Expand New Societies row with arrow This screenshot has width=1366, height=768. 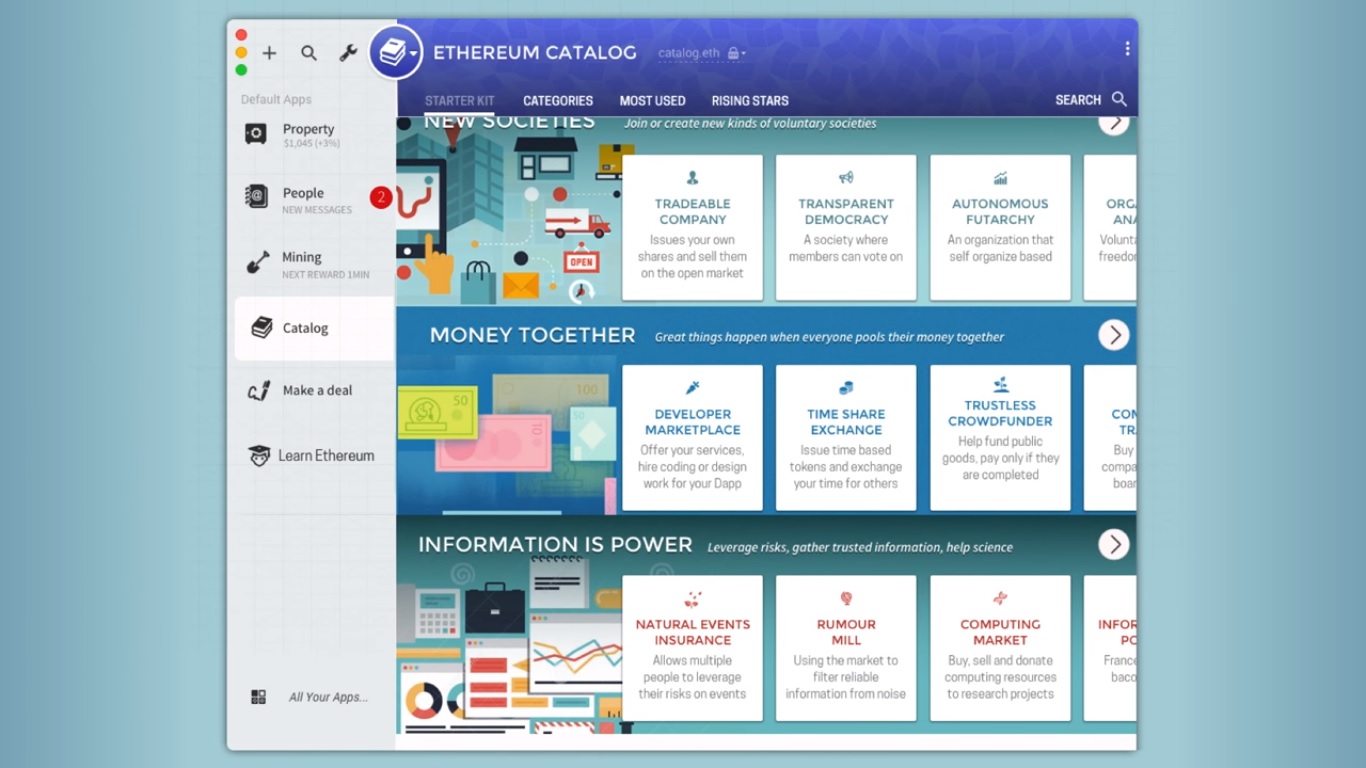click(1114, 124)
